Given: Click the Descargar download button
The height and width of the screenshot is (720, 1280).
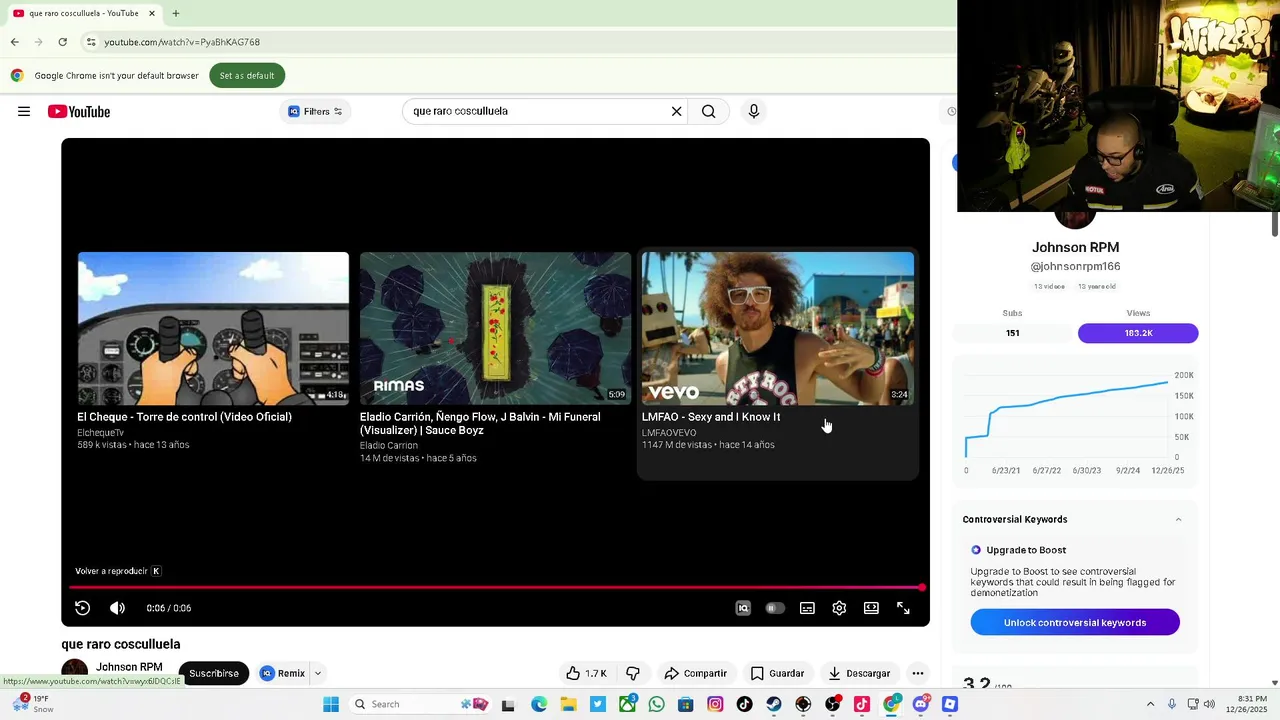Looking at the screenshot, I should coord(858,673).
